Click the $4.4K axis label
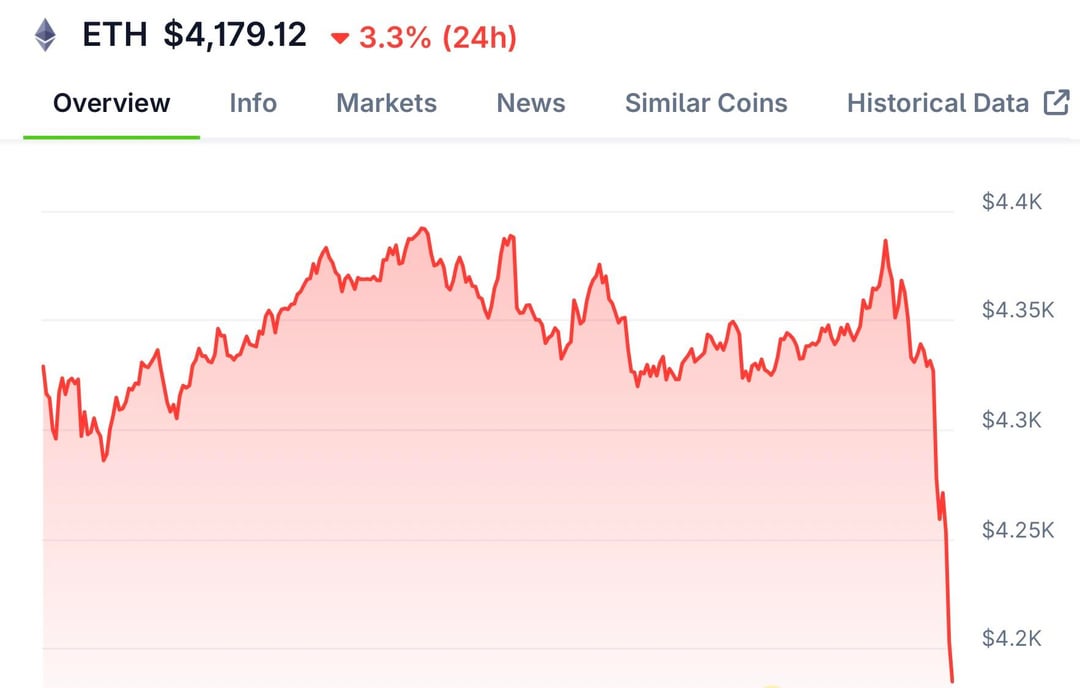1080x688 pixels. [x=1012, y=203]
